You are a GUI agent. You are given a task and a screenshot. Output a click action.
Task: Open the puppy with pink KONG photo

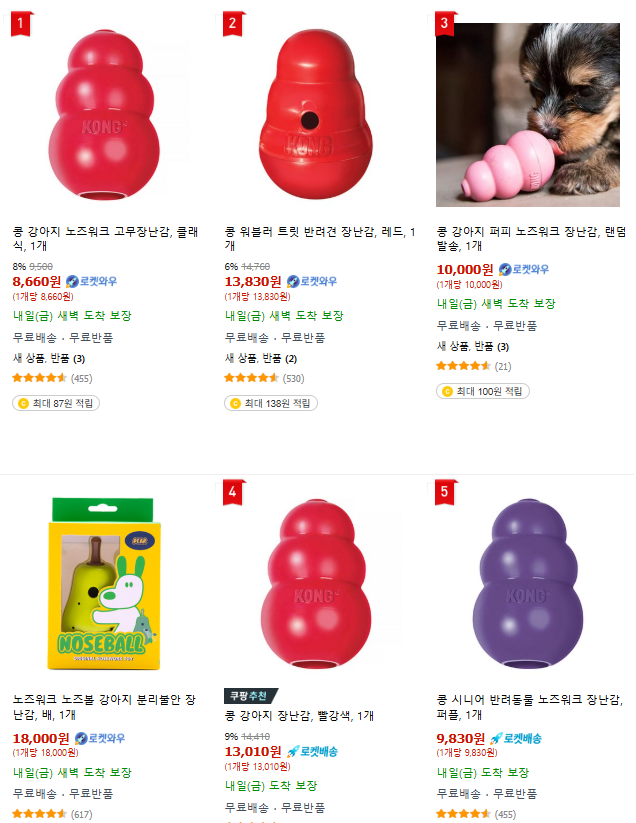click(528, 114)
